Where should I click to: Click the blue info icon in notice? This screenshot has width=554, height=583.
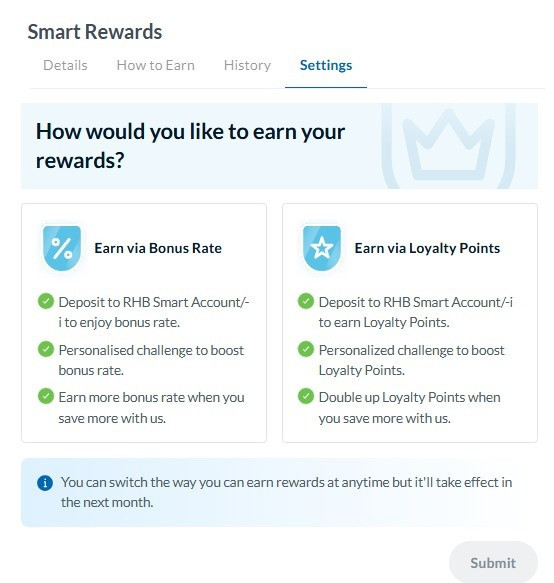point(45,483)
